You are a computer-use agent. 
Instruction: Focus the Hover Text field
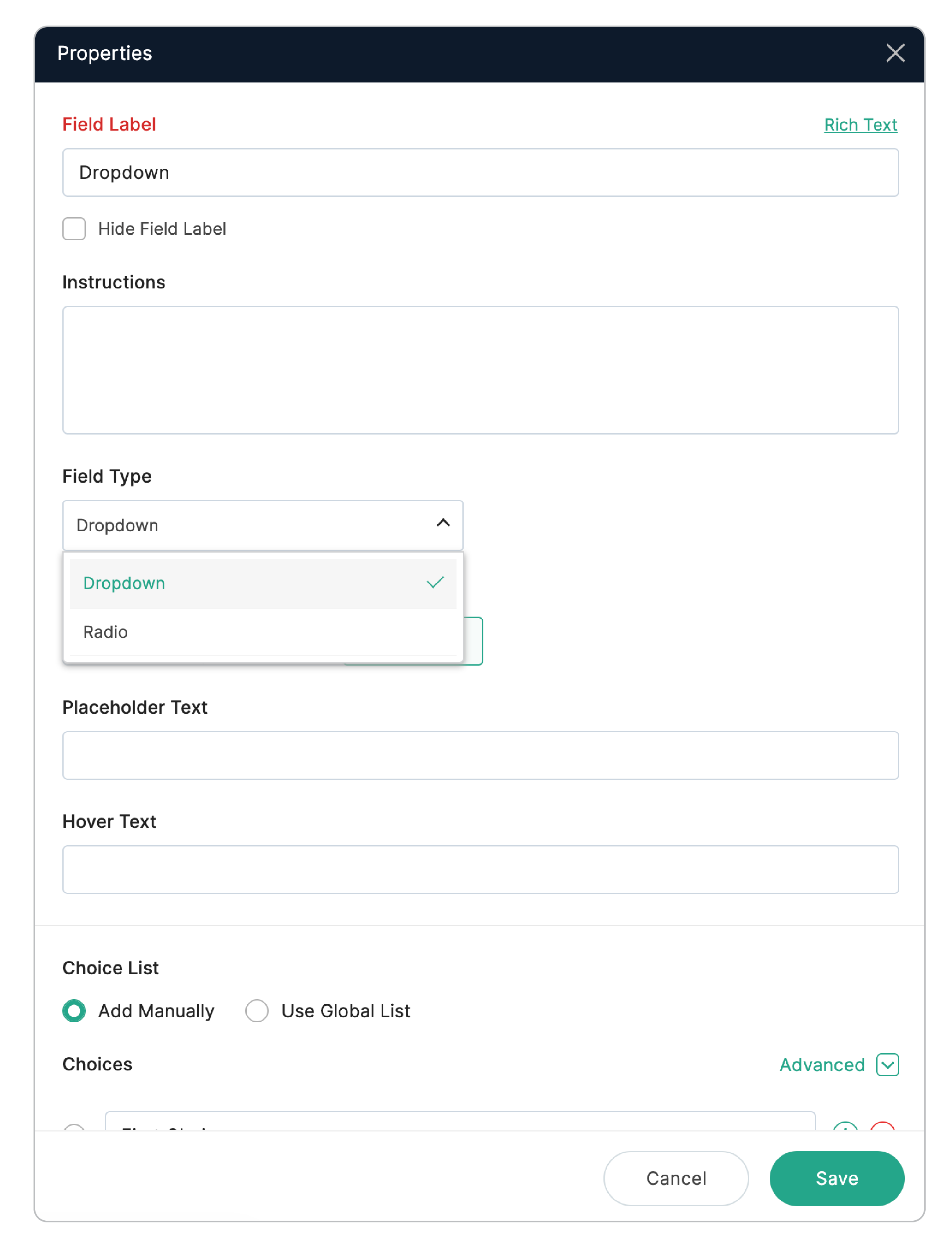(480, 869)
